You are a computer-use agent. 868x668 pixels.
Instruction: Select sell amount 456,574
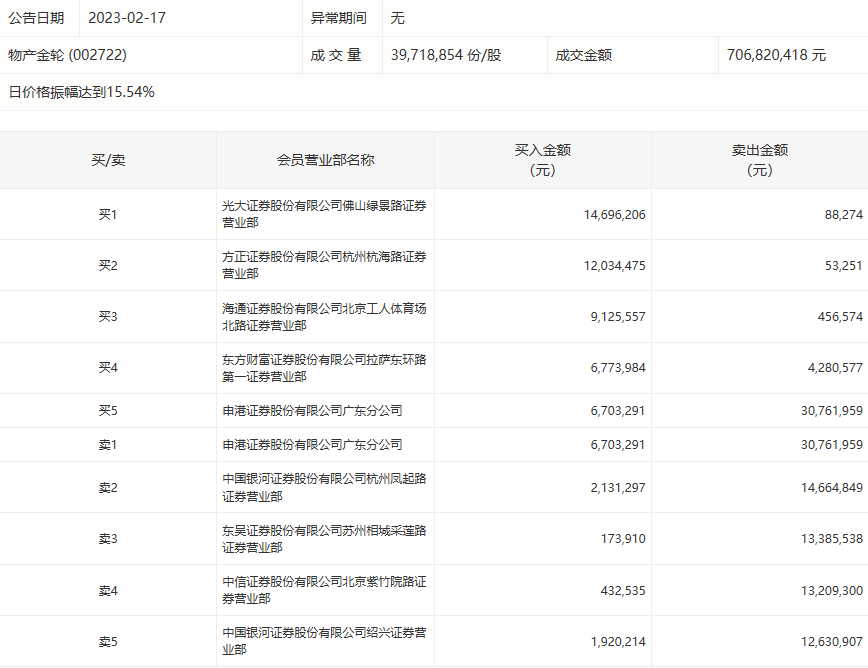tap(840, 317)
